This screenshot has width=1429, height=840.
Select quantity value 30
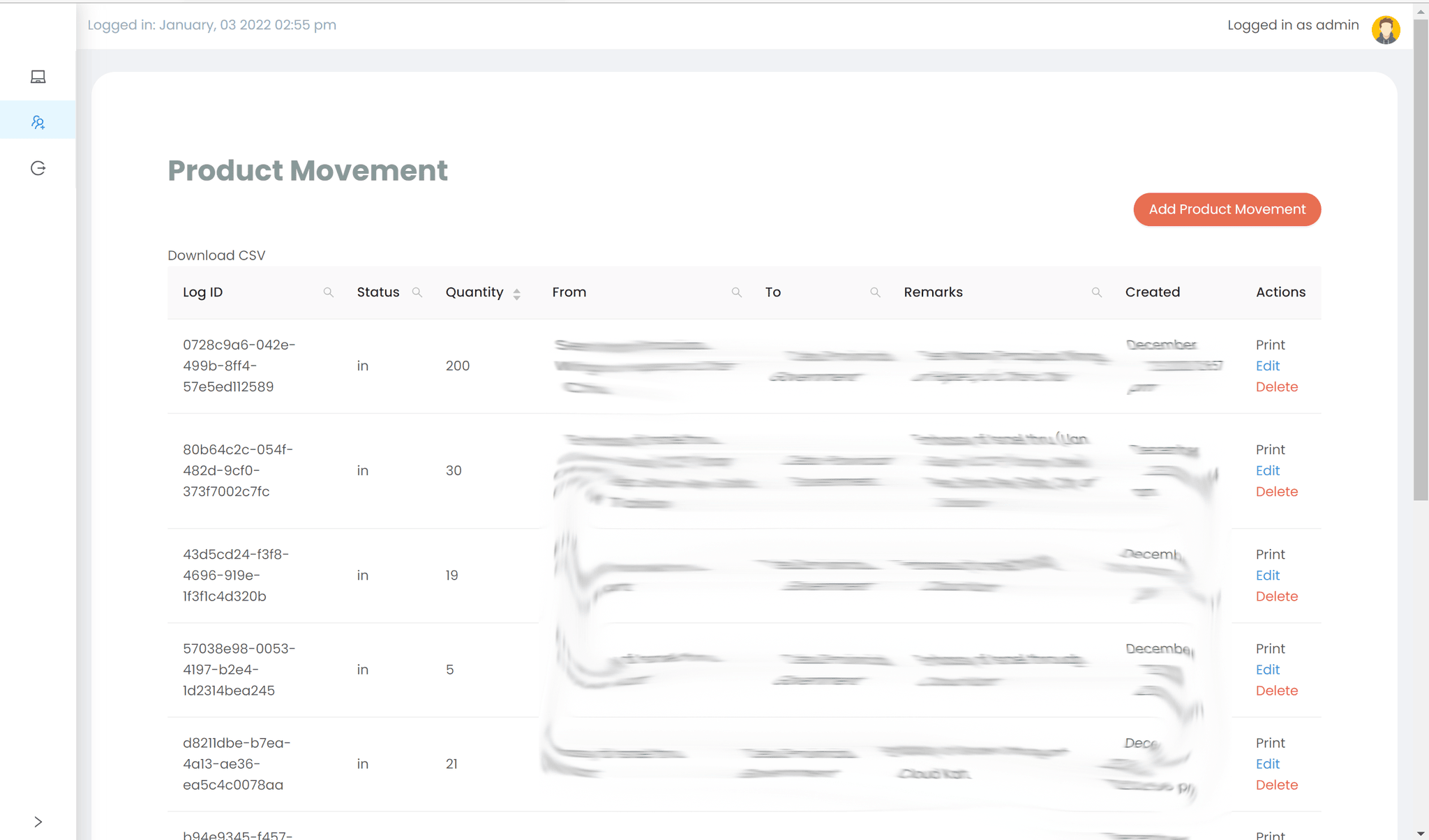point(454,470)
